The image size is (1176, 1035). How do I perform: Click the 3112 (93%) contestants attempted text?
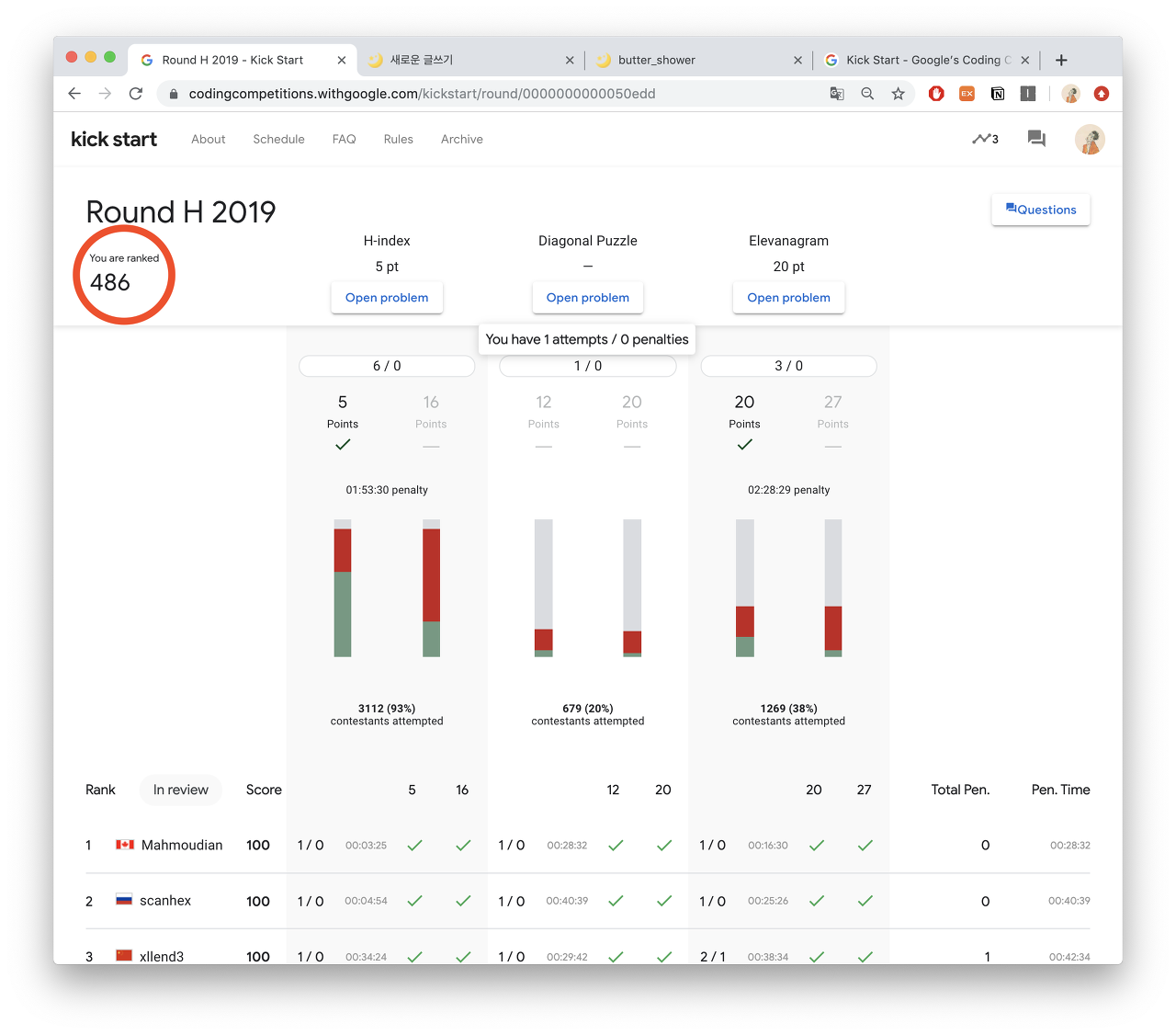[x=387, y=714]
